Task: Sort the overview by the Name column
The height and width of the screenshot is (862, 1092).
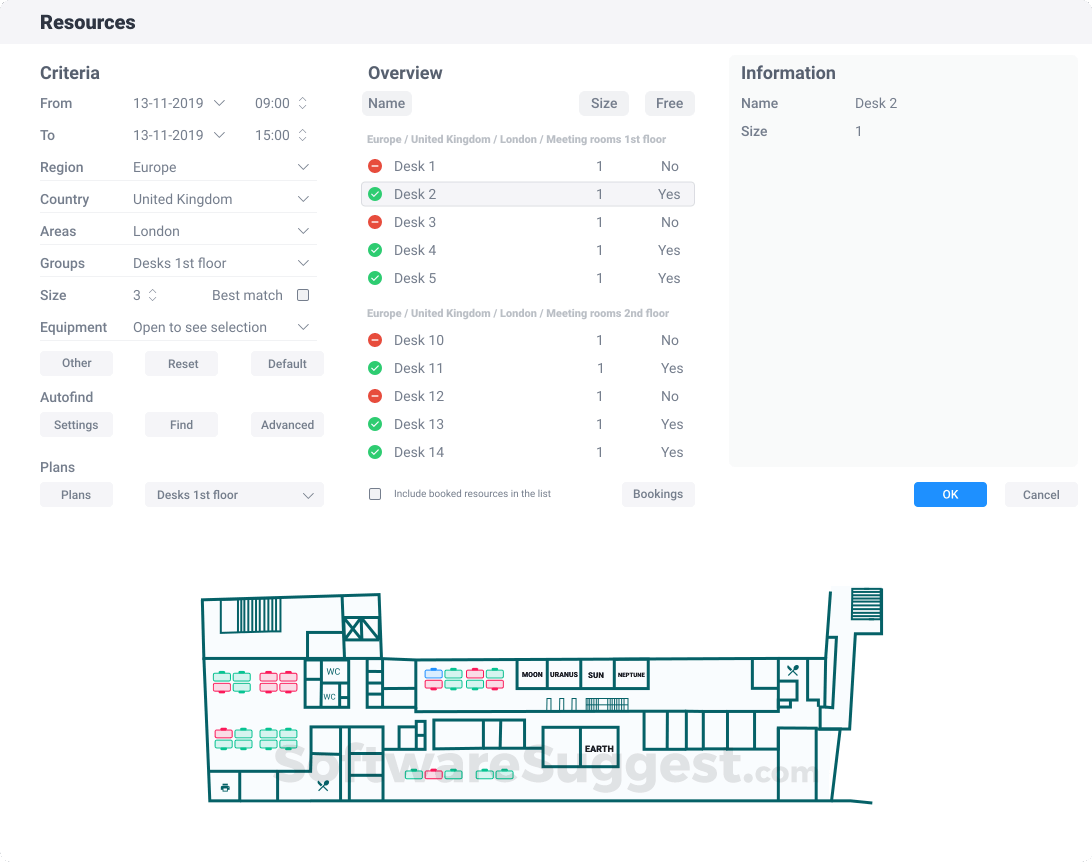Action: 386,103
